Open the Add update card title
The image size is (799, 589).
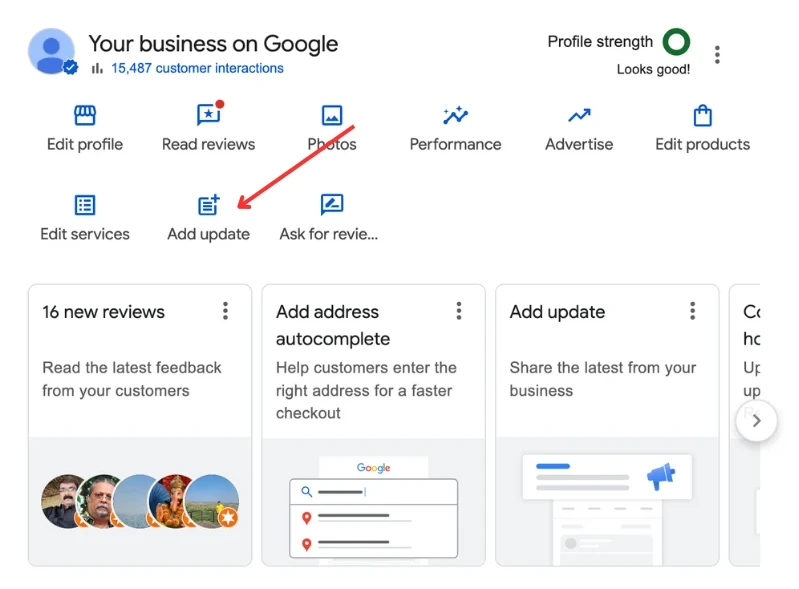pos(557,312)
